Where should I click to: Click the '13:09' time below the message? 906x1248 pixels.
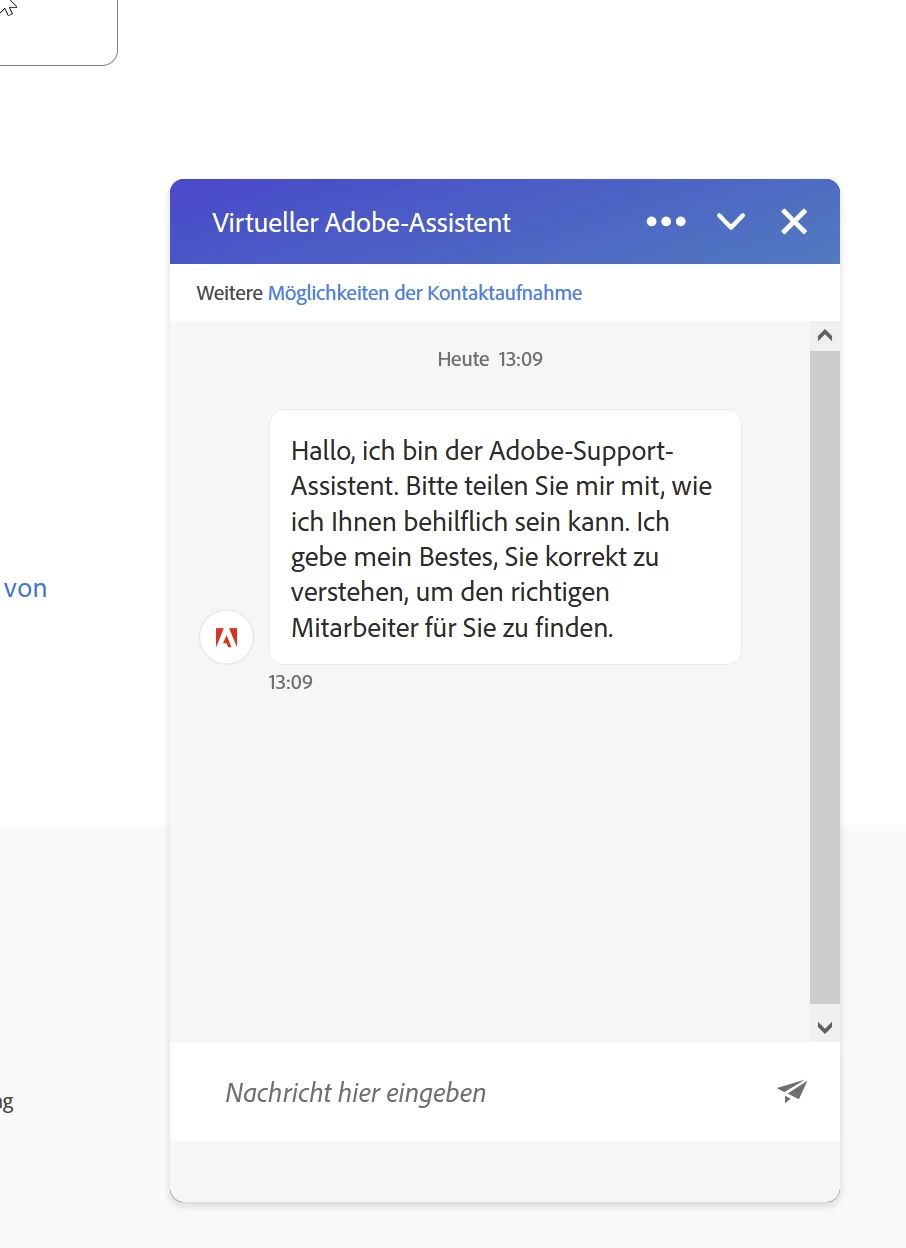[290, 683]
